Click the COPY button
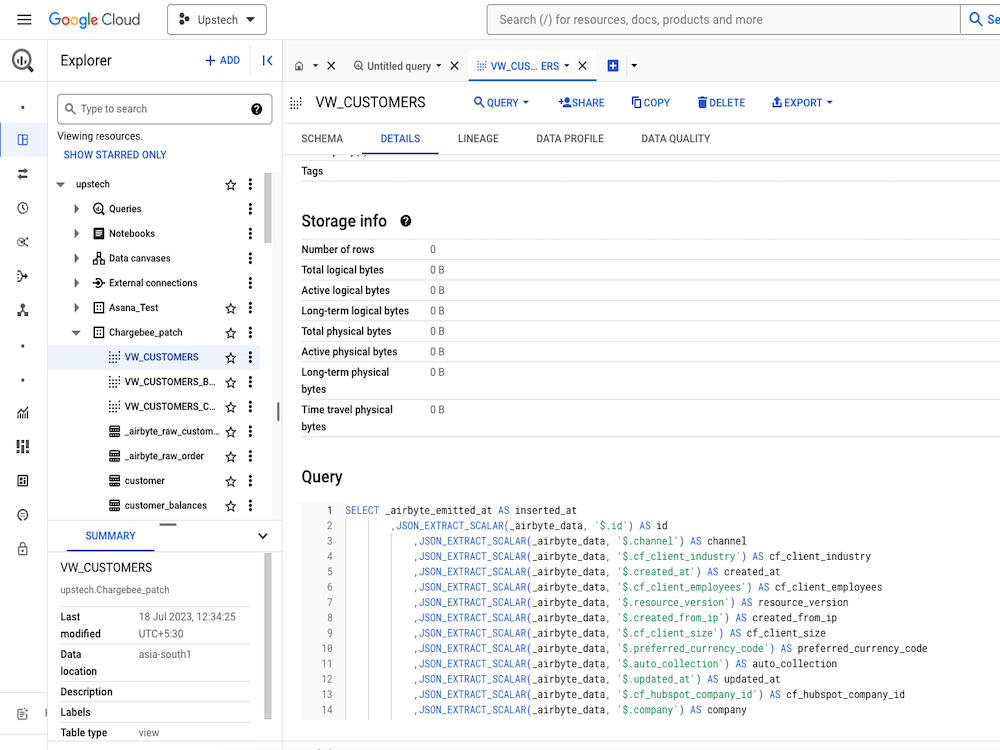The image size is (1000, 750). click(651, 103)
